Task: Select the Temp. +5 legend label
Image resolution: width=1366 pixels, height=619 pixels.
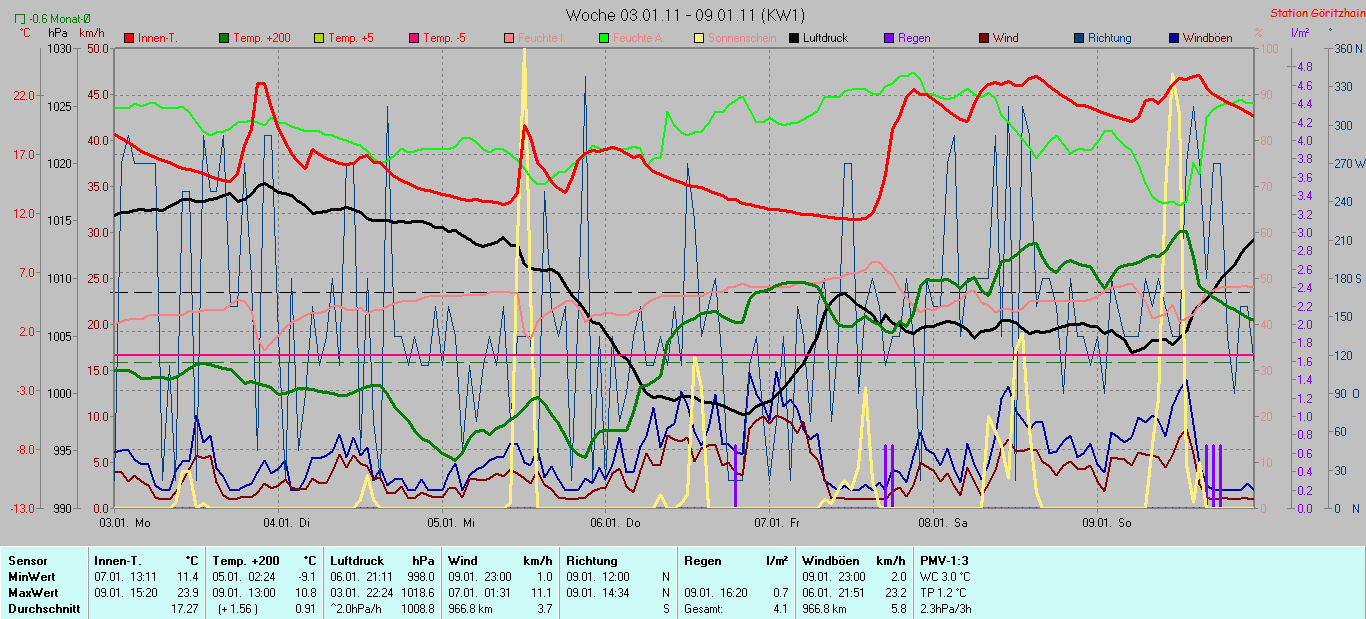Action: [x=351, y=38]
